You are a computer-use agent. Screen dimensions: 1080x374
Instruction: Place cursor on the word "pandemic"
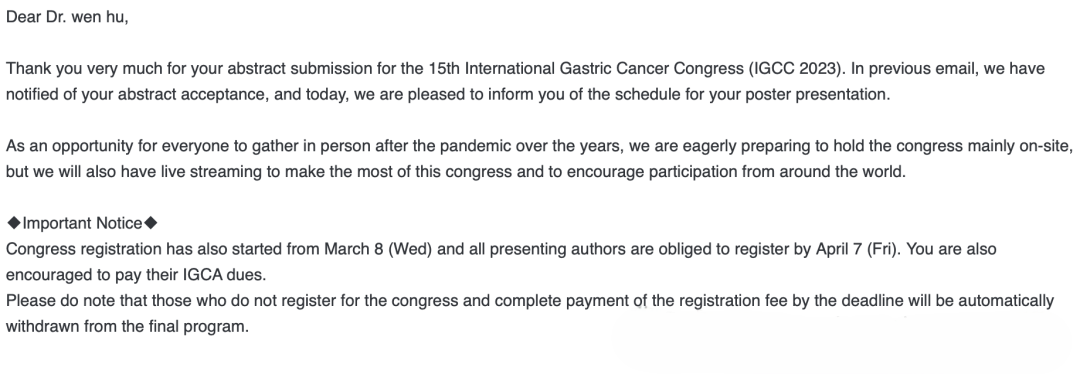[475, 146]
